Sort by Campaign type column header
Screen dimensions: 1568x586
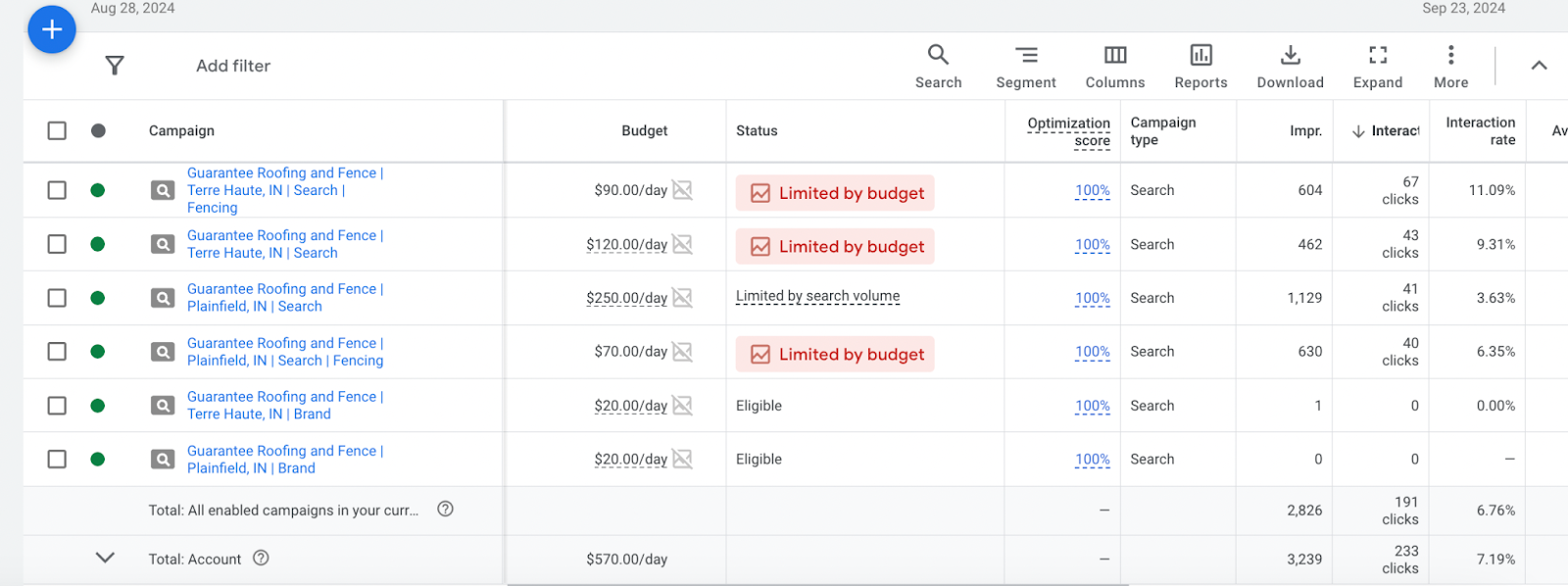[1163, 131]
